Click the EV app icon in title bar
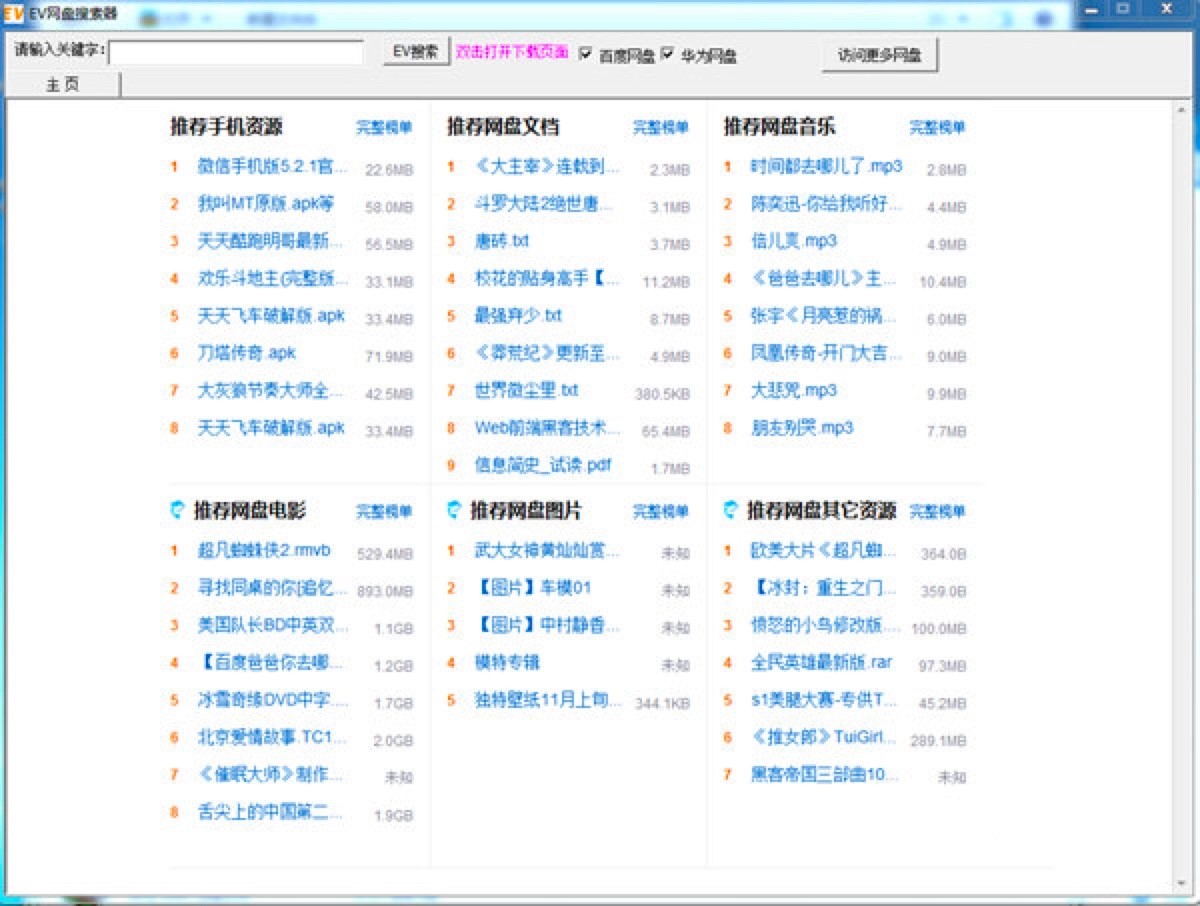The width and height of the screenshot is (1200, 906). point(13,14)
